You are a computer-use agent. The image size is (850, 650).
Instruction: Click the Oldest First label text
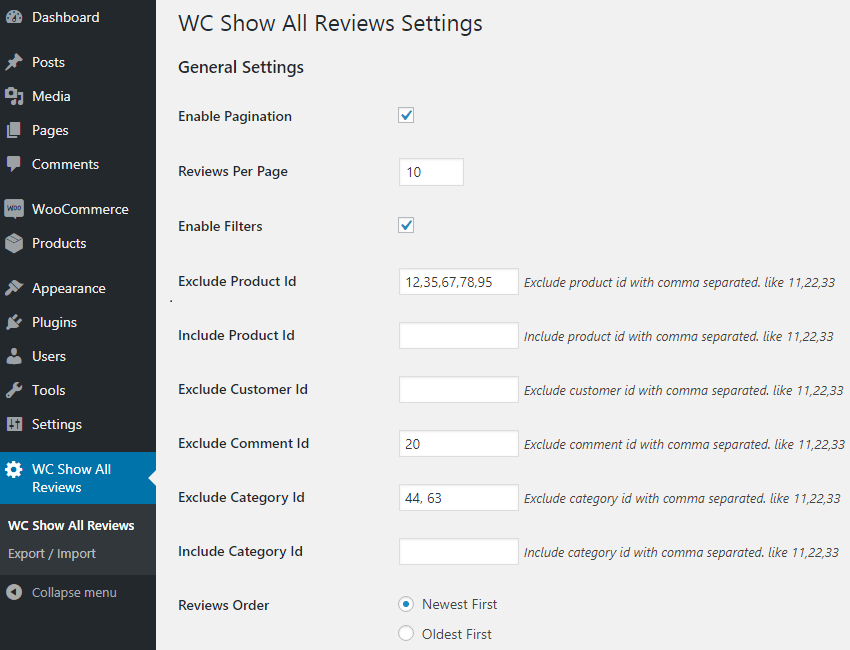click(456, 634)
